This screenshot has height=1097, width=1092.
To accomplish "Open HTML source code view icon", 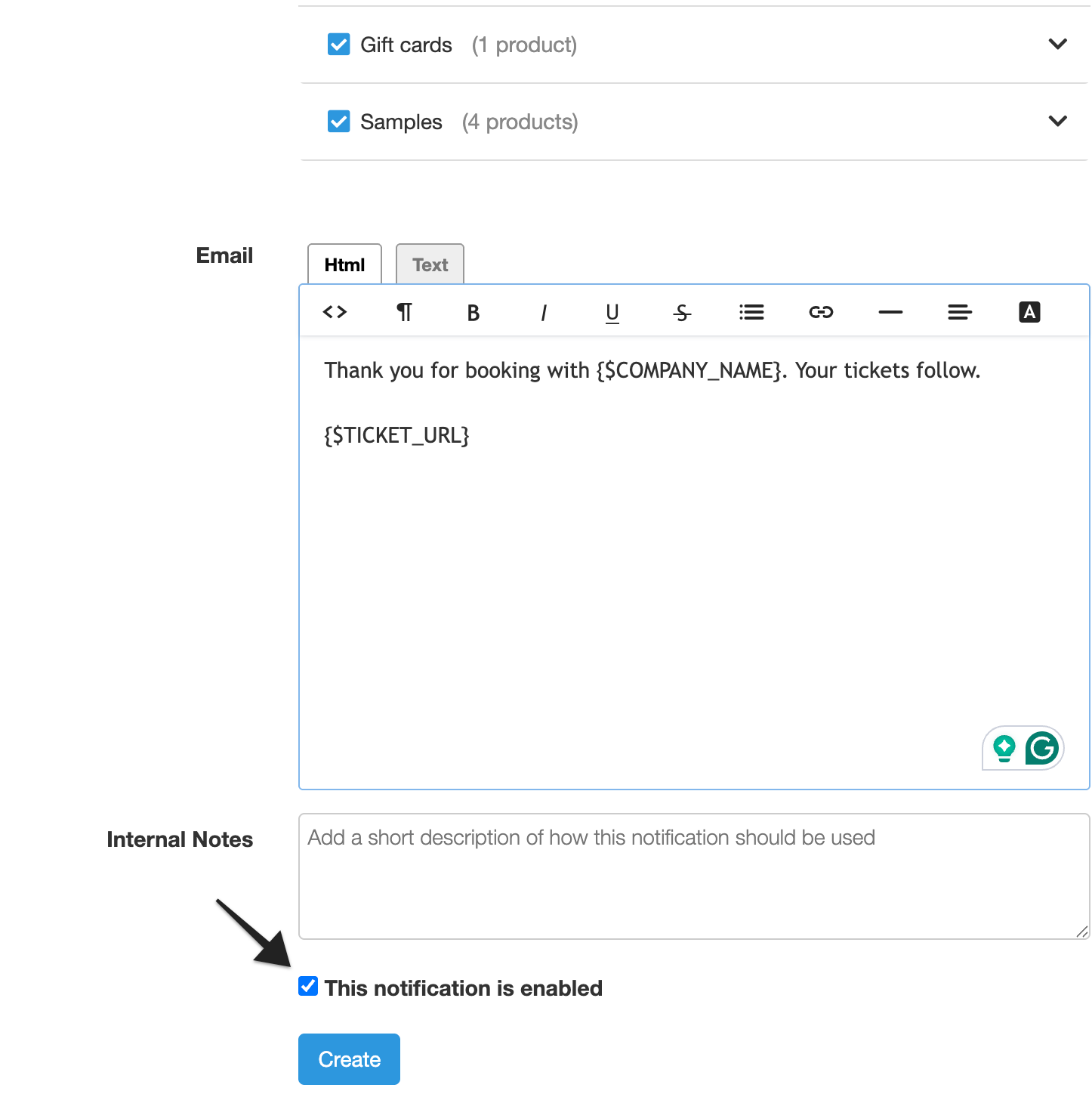I will pos(335,312).
